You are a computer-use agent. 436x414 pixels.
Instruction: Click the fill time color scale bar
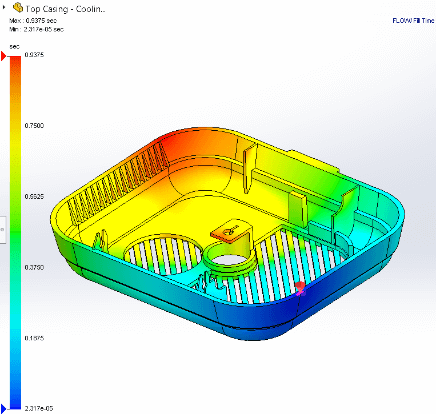click(15, 233)
